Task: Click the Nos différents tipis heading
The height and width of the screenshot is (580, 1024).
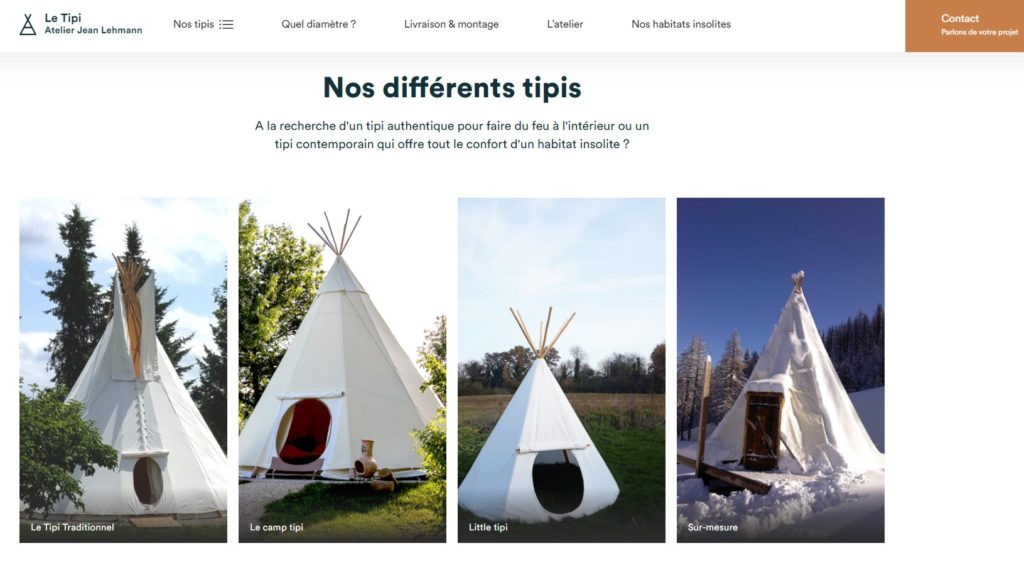Action: click(x=452, y=88)
